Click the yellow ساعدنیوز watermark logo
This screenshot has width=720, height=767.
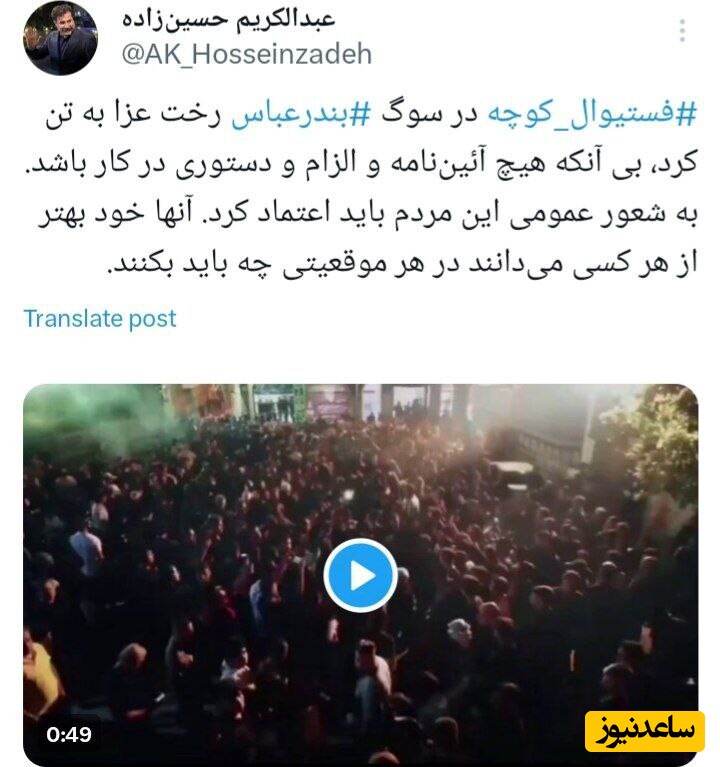[645, 731]
